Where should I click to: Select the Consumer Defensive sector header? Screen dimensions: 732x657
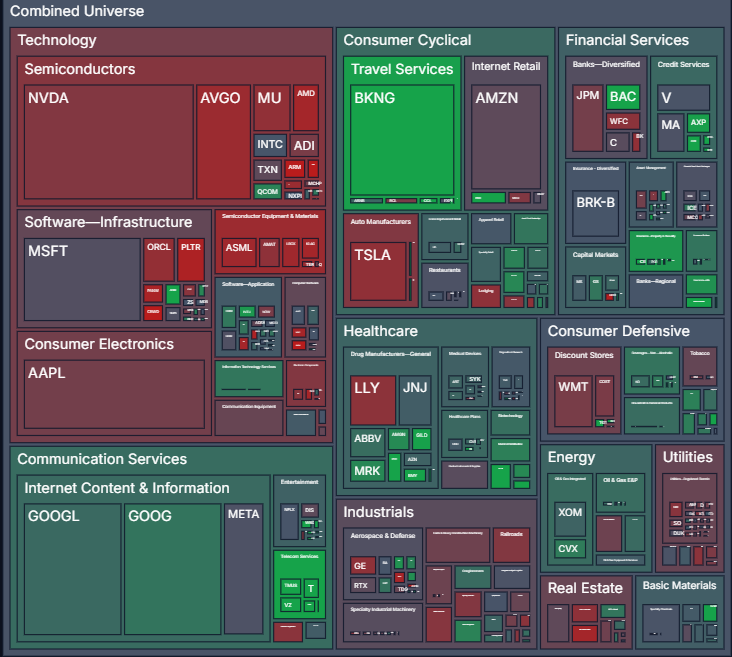pyautogui.click(x=619, y=331)
